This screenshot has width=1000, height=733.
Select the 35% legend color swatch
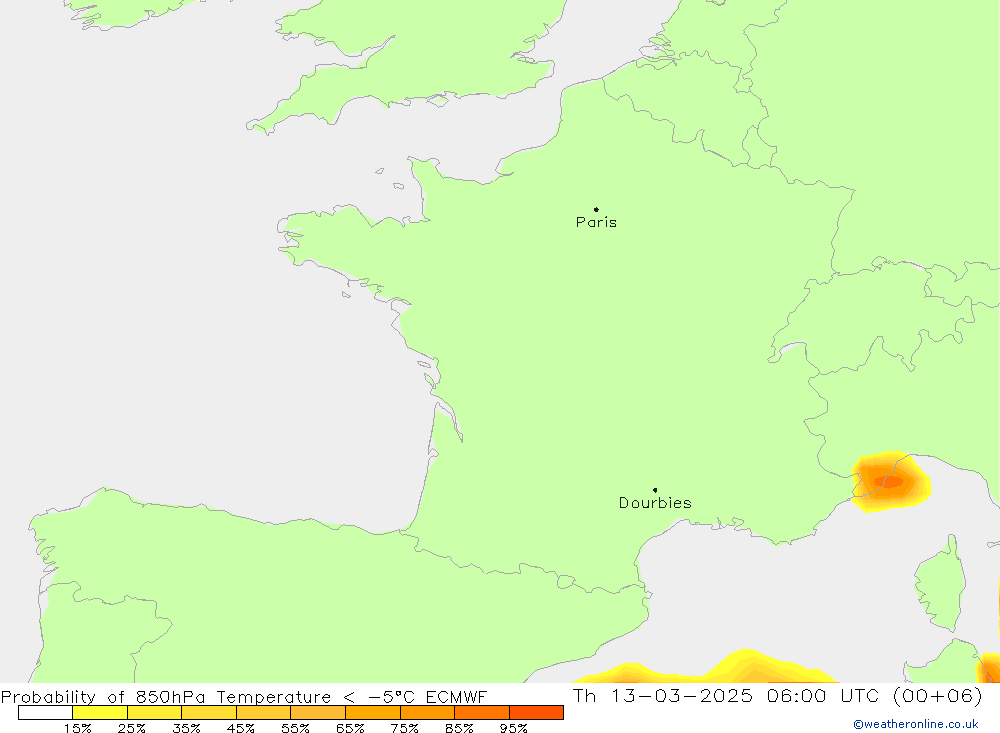209,713
